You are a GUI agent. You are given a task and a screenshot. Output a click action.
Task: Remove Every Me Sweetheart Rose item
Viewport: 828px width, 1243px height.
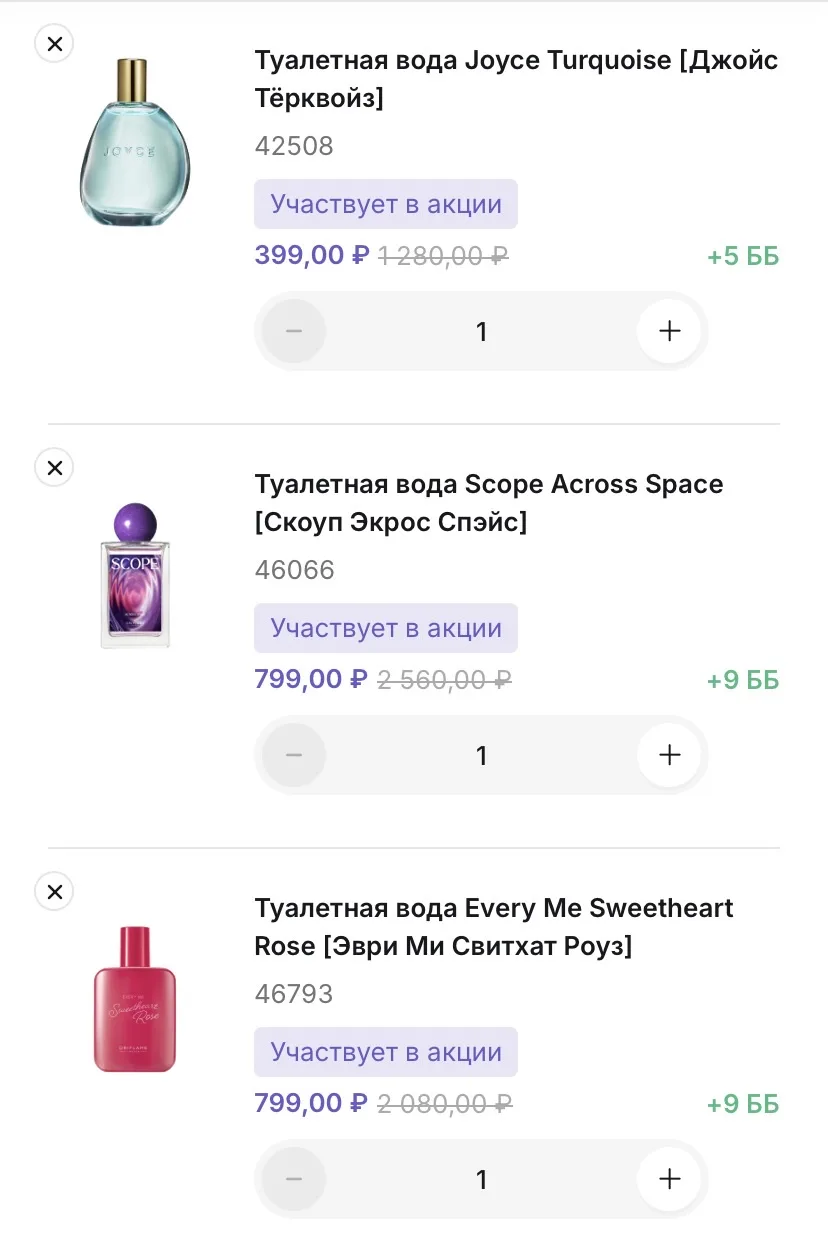(x=55, y=891)
